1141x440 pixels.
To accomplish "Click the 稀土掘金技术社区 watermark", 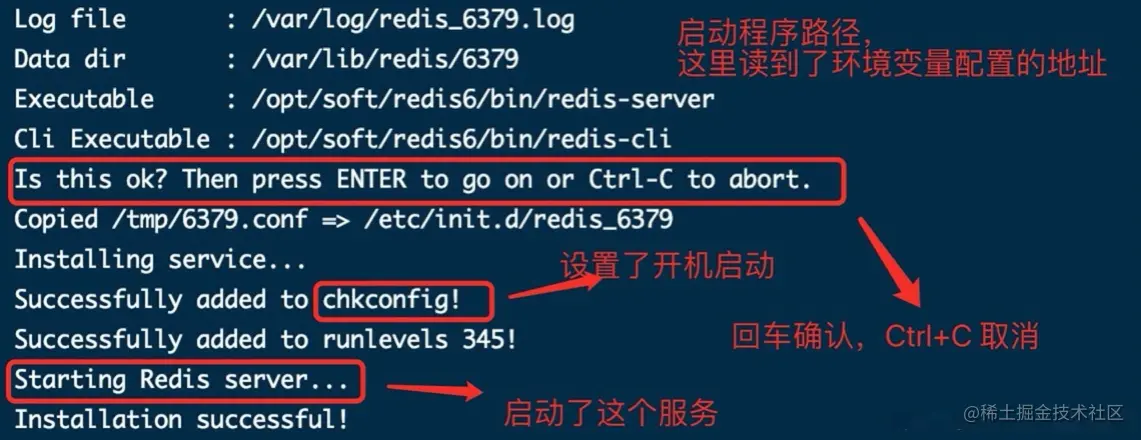I will point(1044,413).
